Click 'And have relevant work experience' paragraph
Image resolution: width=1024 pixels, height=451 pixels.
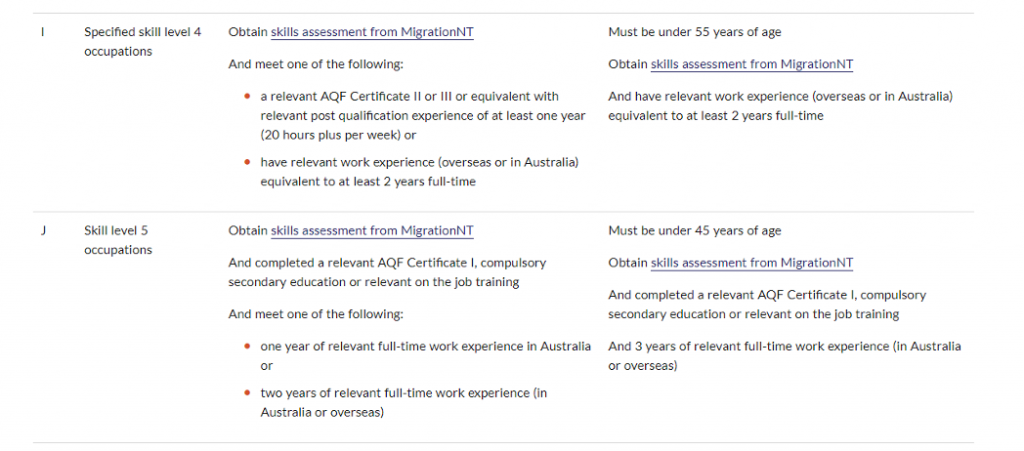coord(780,106)
